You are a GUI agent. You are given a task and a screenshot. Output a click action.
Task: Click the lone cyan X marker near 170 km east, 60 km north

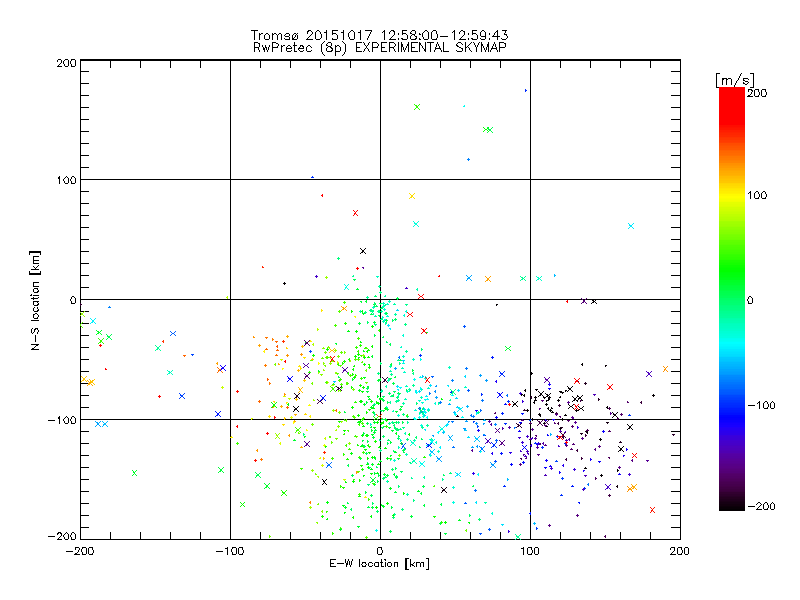(631, 226)
